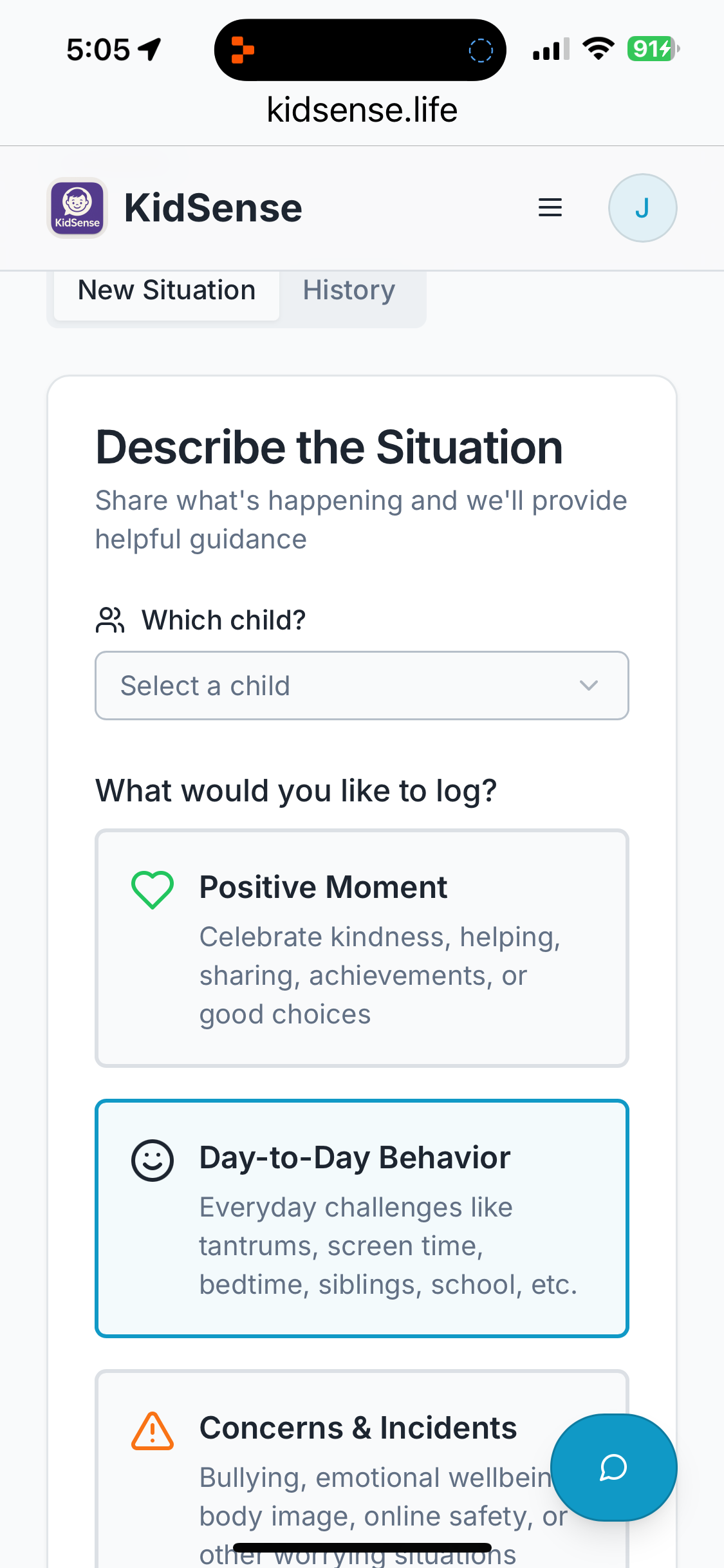
Task: Tap the kidsense.life address bar
Action: pos(362,110)
